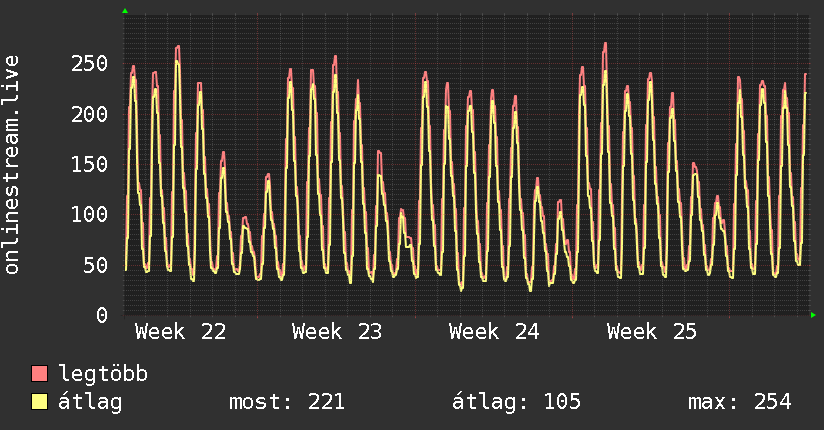Click the átlag: 105 statistic
Screen dimensions: 824x430
(517, 402)
